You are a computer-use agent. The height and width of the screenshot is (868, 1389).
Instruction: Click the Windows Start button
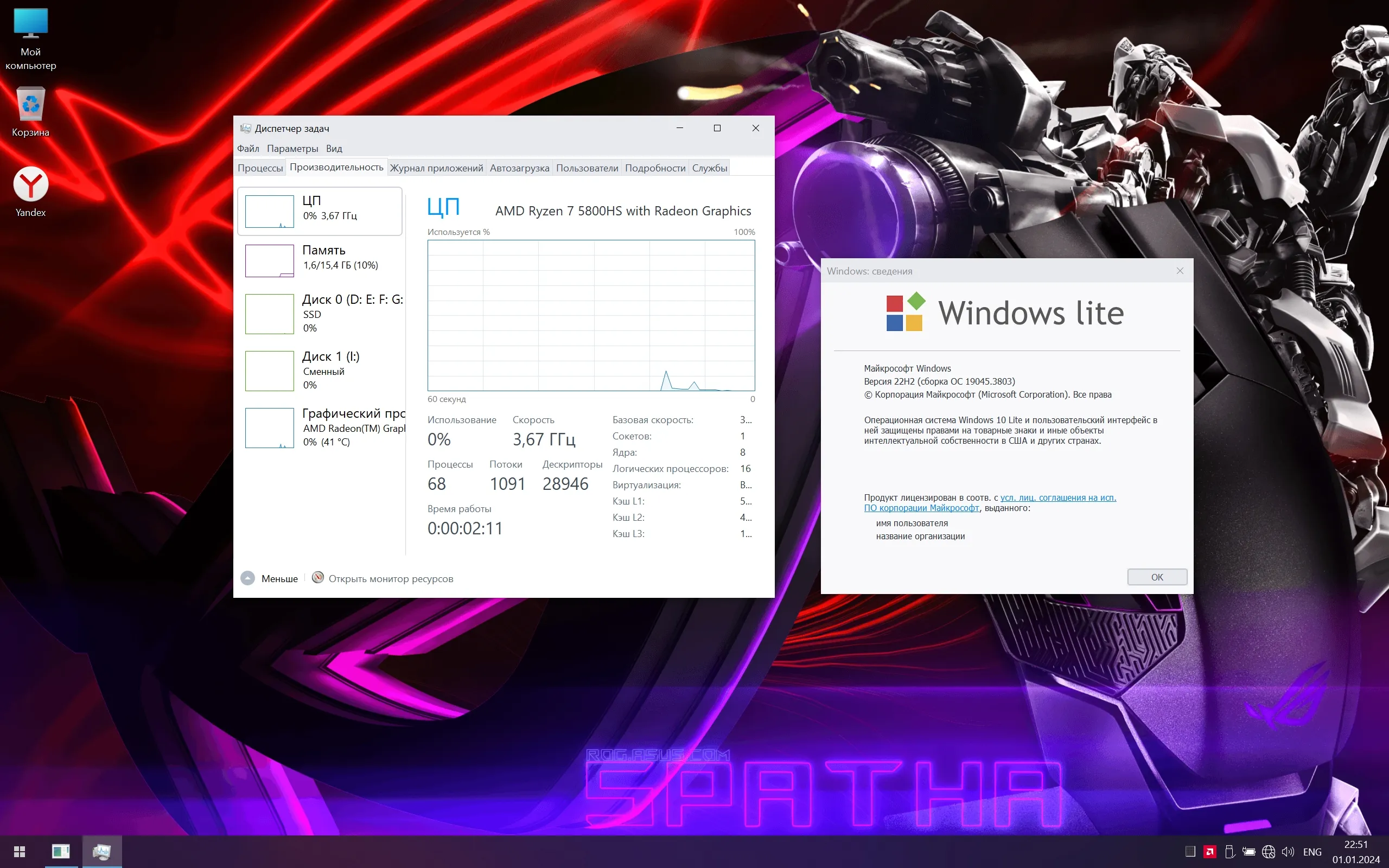coord(20,851)
